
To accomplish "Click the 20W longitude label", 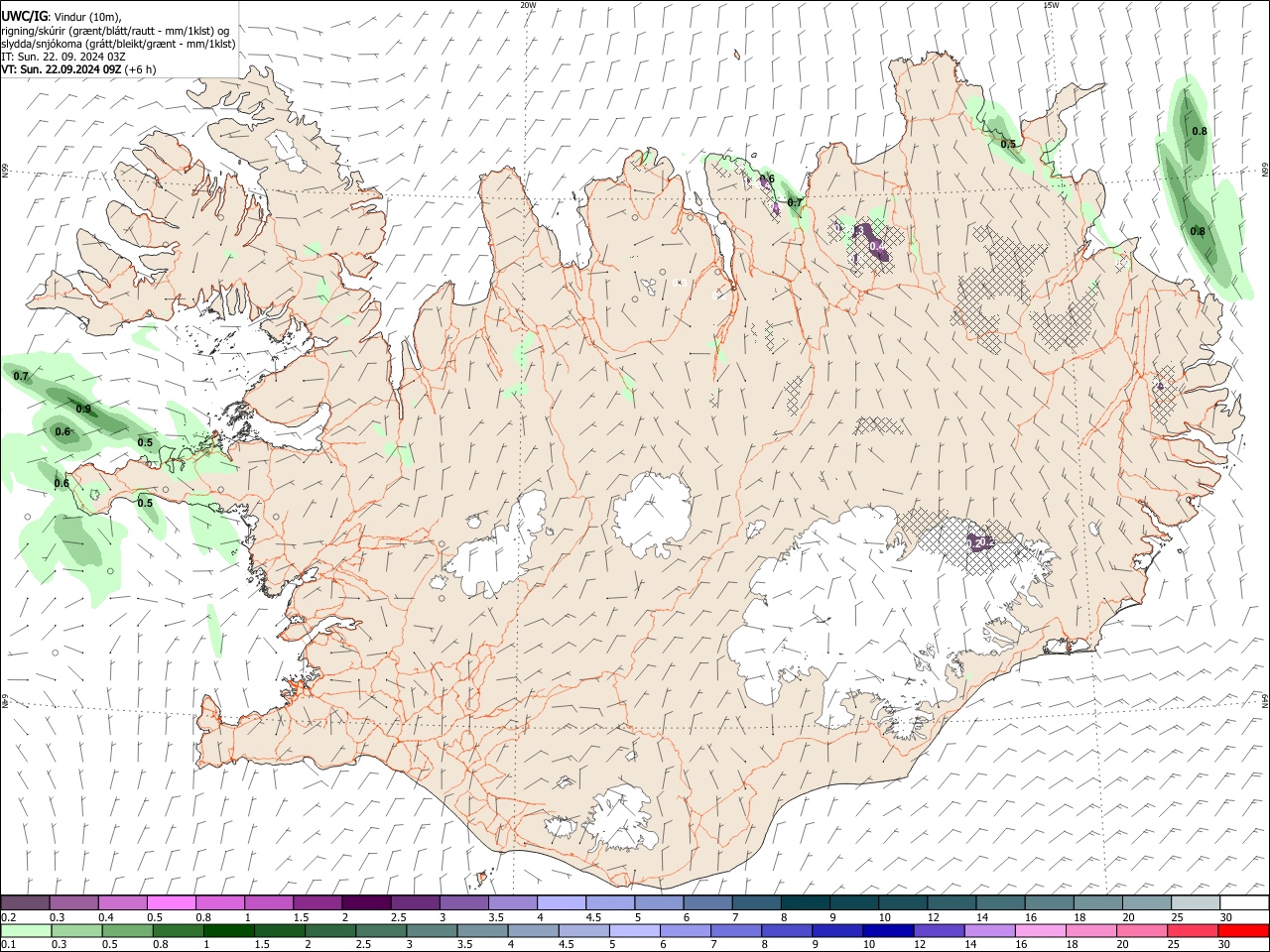I will coord(528,5).
